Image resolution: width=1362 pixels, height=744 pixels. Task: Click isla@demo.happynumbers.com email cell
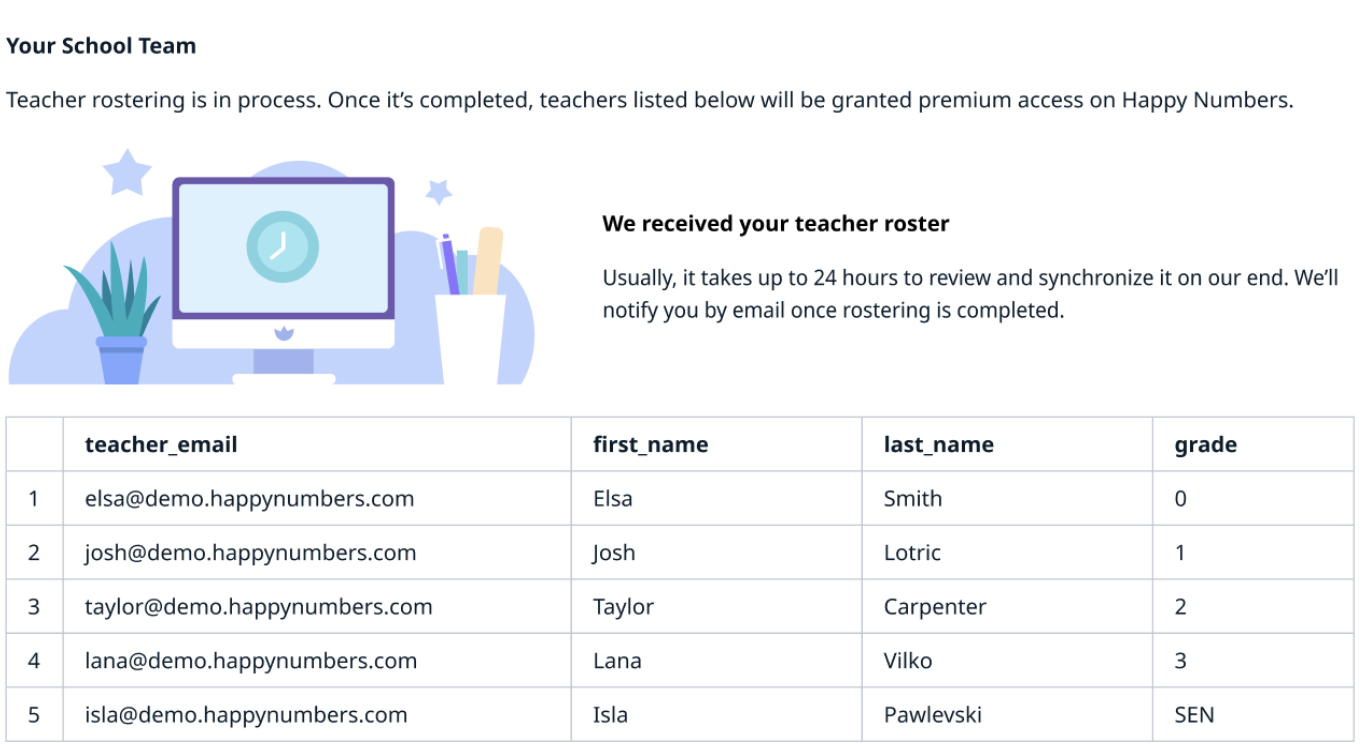(x=246, y=715)
